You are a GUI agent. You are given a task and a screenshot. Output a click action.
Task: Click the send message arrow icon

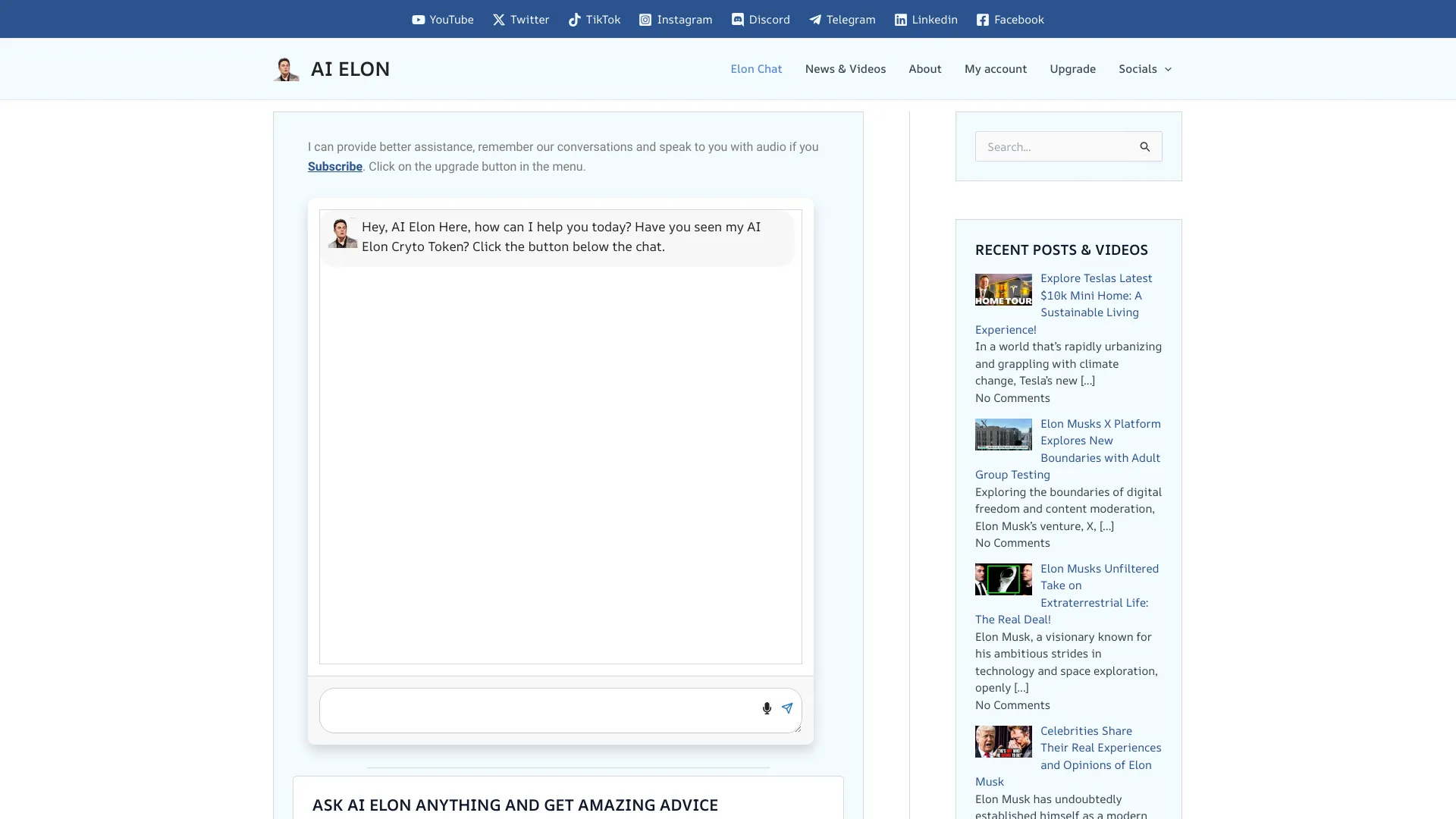point(788,708)
